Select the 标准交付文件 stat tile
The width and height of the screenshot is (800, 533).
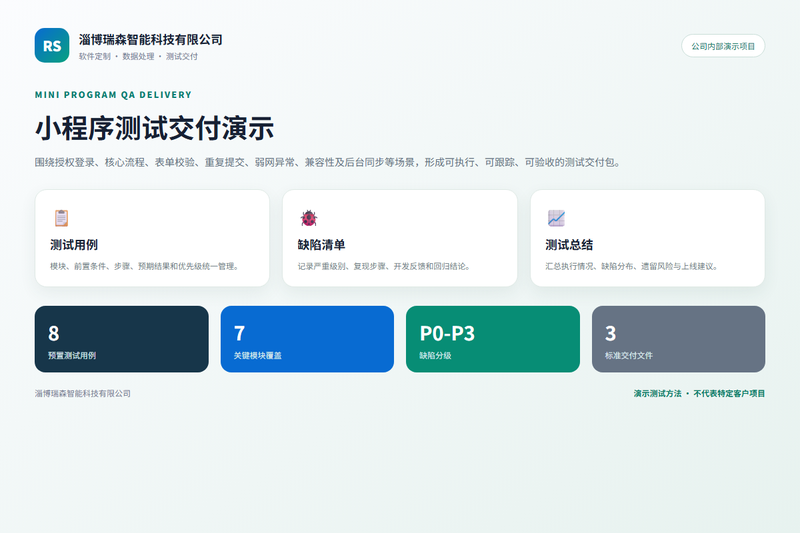coord(679,339)
